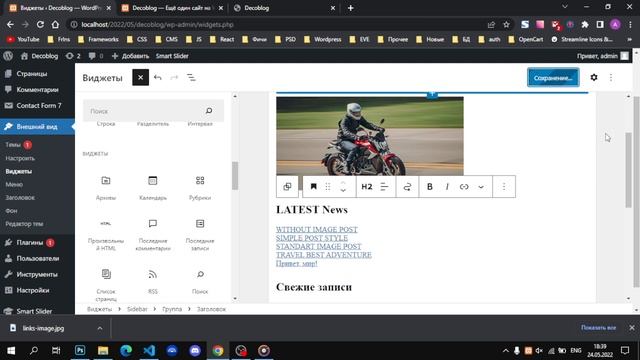
Task: Reload the current page
Action: click(40, 24)
